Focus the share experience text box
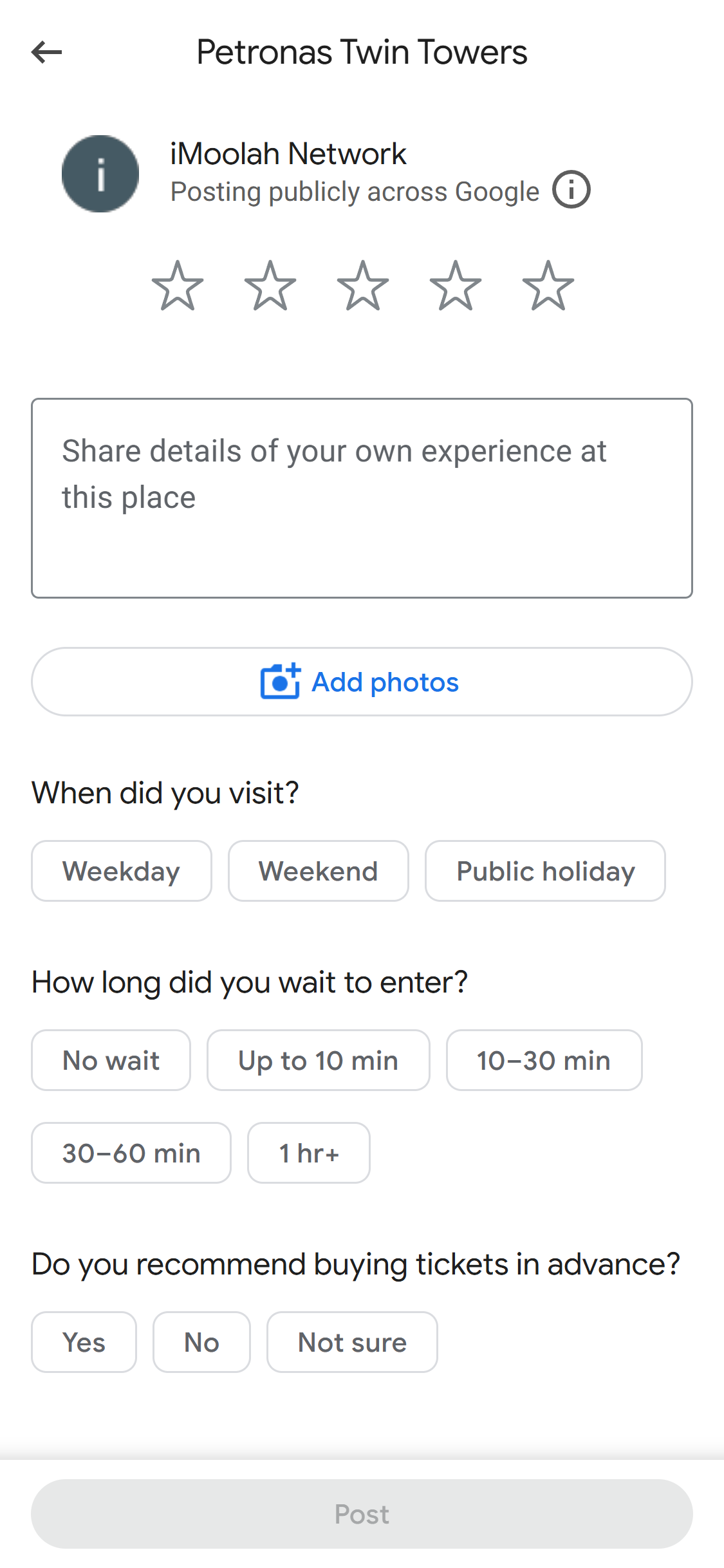The height and width of the screenshot is (1568, 724). pyautogui.click(x=362, y=498)
